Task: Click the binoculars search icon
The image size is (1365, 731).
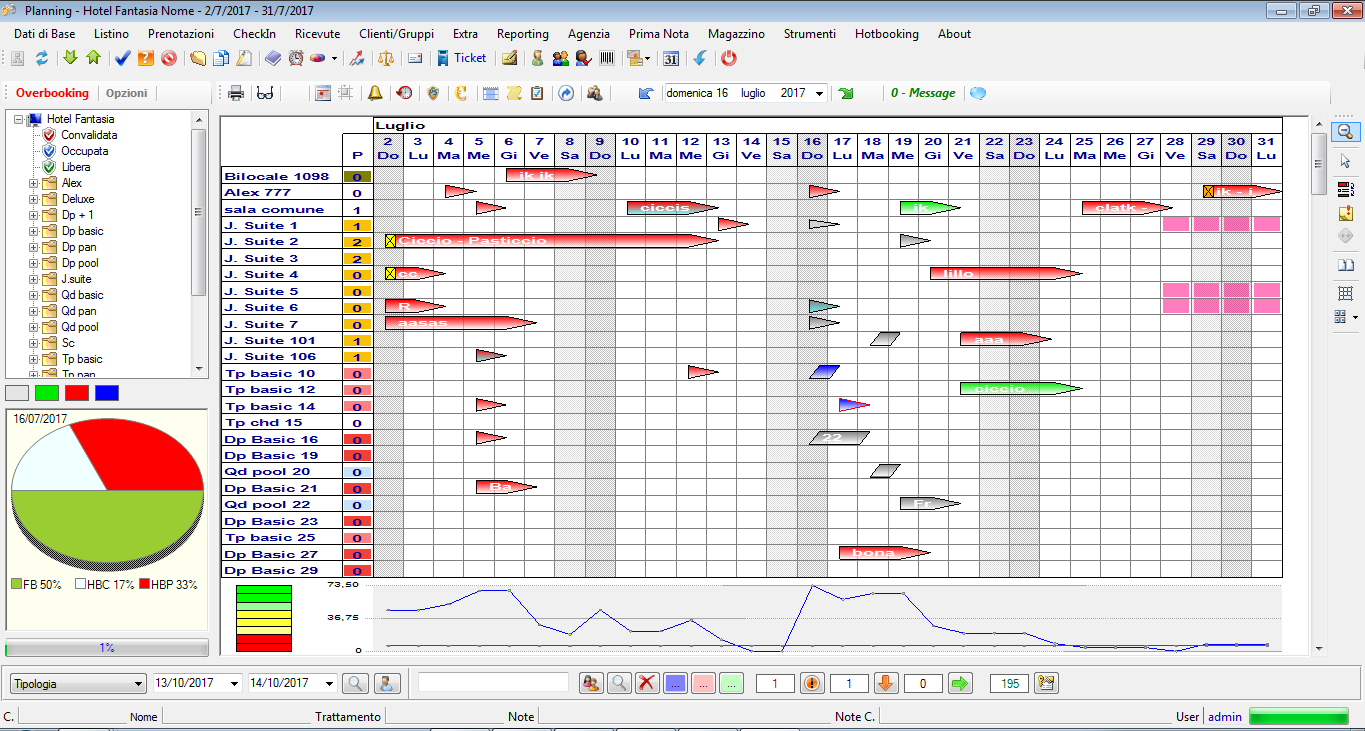Action: point(594,93)
